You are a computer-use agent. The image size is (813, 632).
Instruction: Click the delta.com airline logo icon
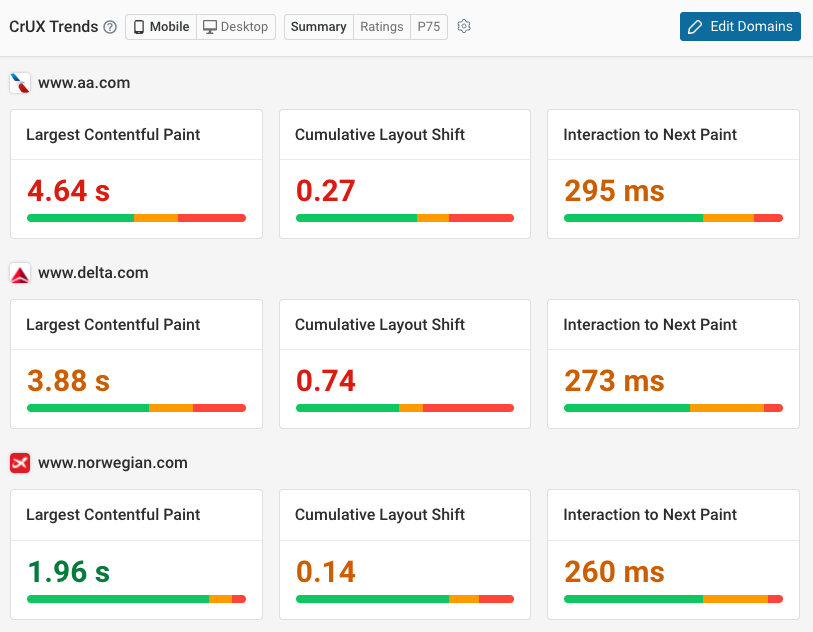19,272
